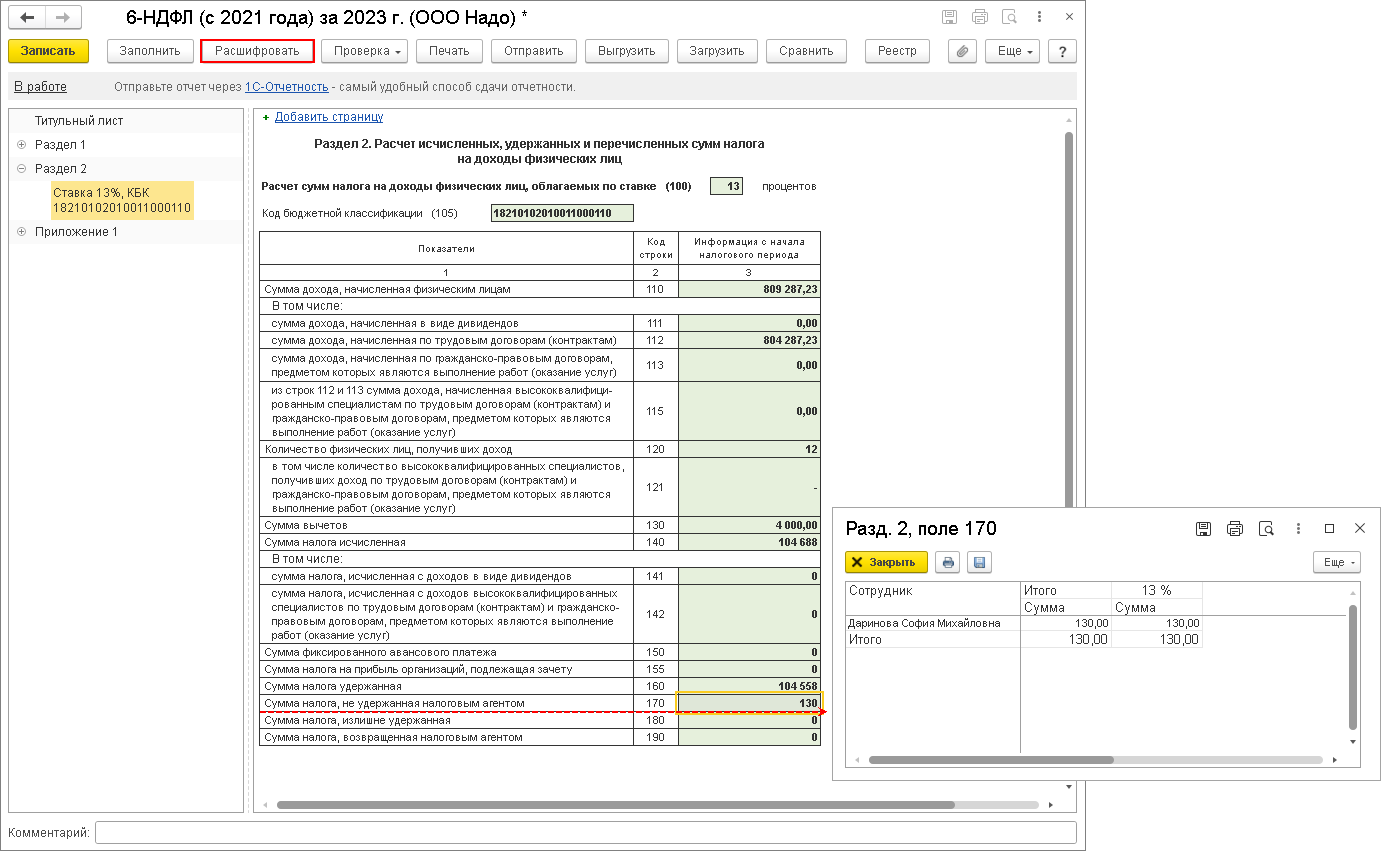Click the 13 % column header
1387x851 pixels.
[x=1156, y=591]
